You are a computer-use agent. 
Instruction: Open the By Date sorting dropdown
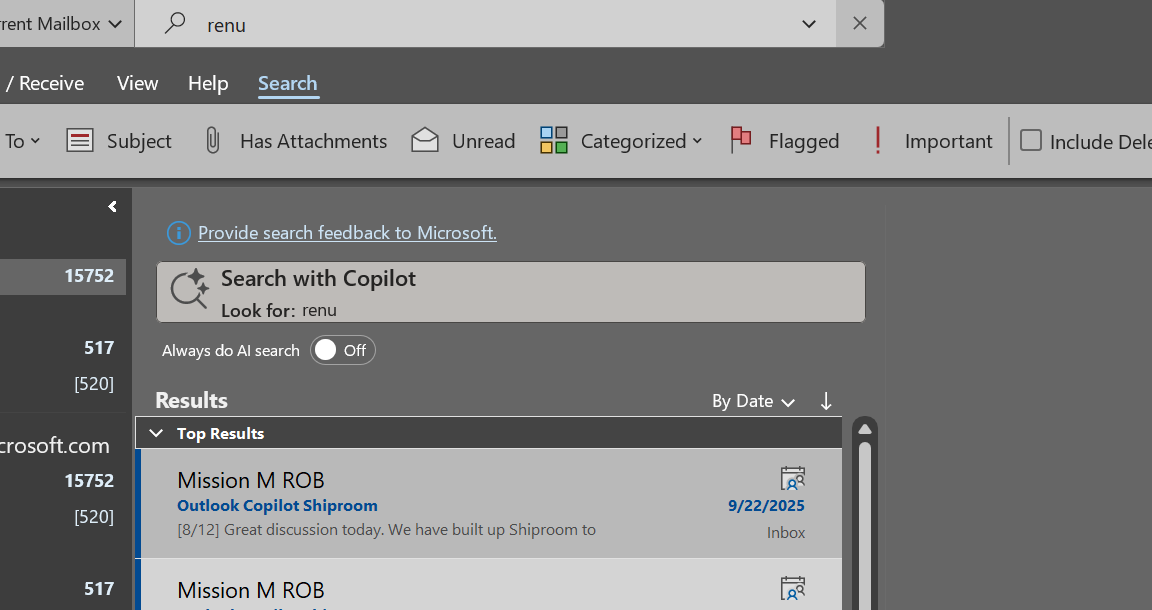[x=753, y=401]
